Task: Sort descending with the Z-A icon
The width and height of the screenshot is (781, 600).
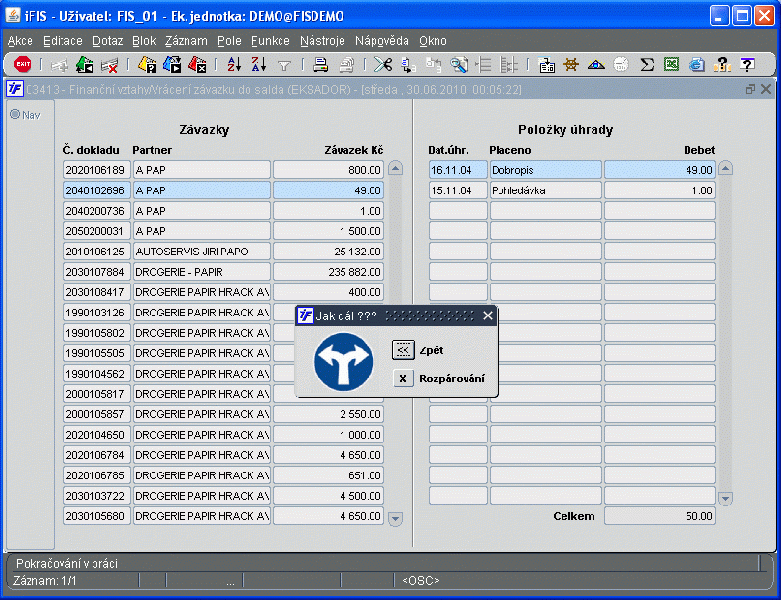Action: click(x=259, y=65)
